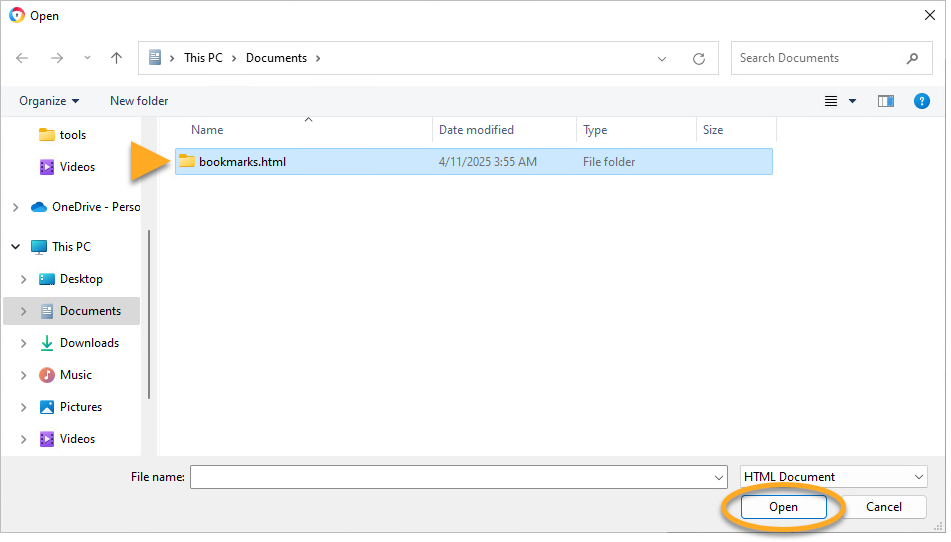The image size is (951, 542).
Task: Collapse the This PC tree node
Action: click(14, 247)
